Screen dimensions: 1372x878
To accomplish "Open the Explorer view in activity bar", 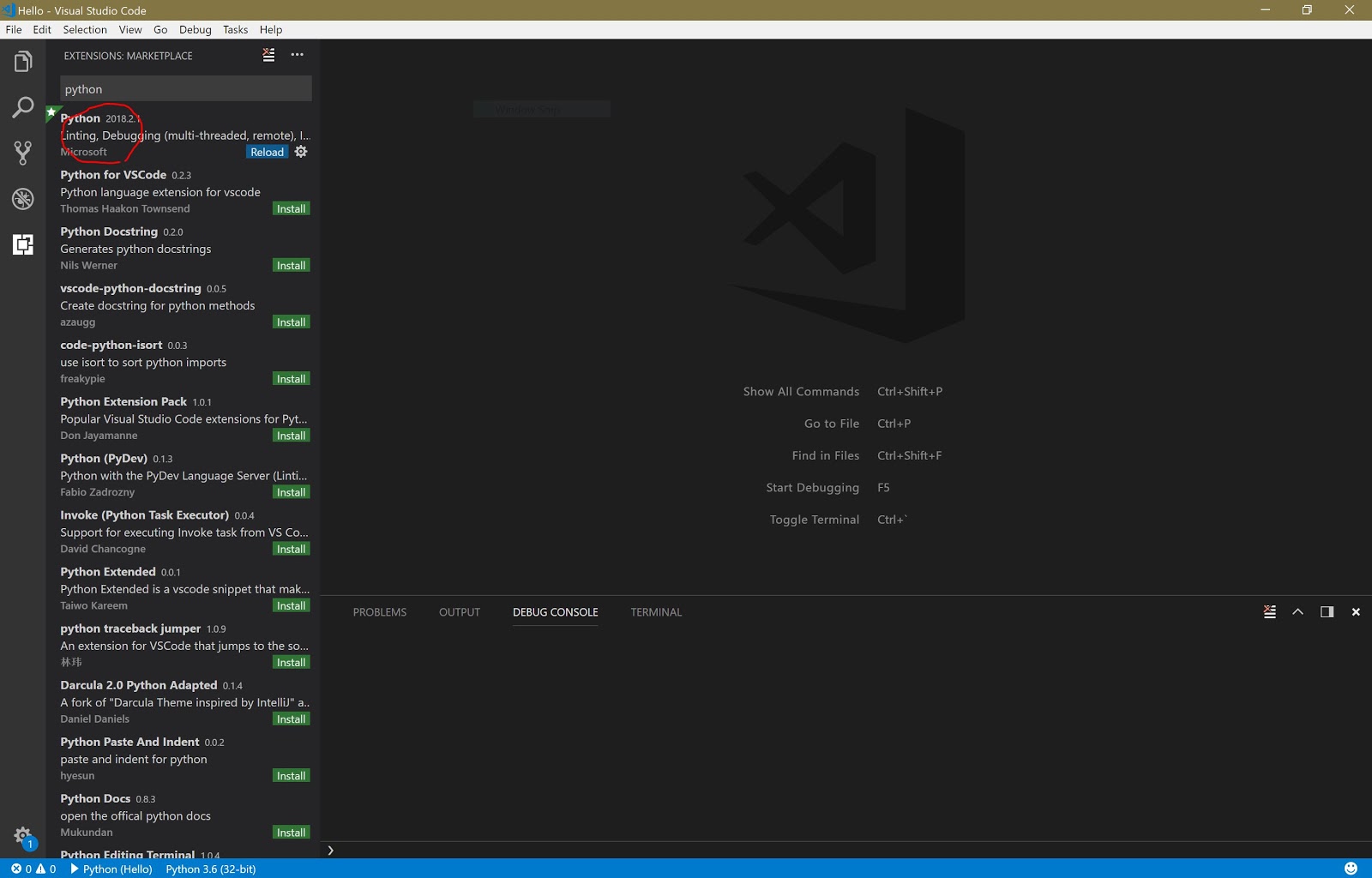I will [23, 62].
